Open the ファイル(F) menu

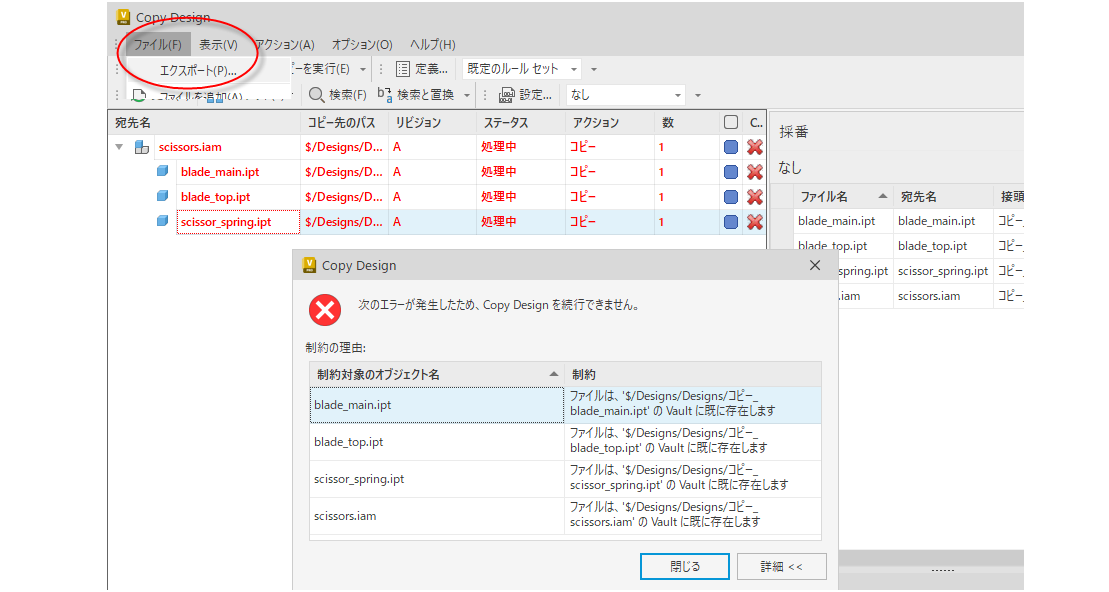158,45
